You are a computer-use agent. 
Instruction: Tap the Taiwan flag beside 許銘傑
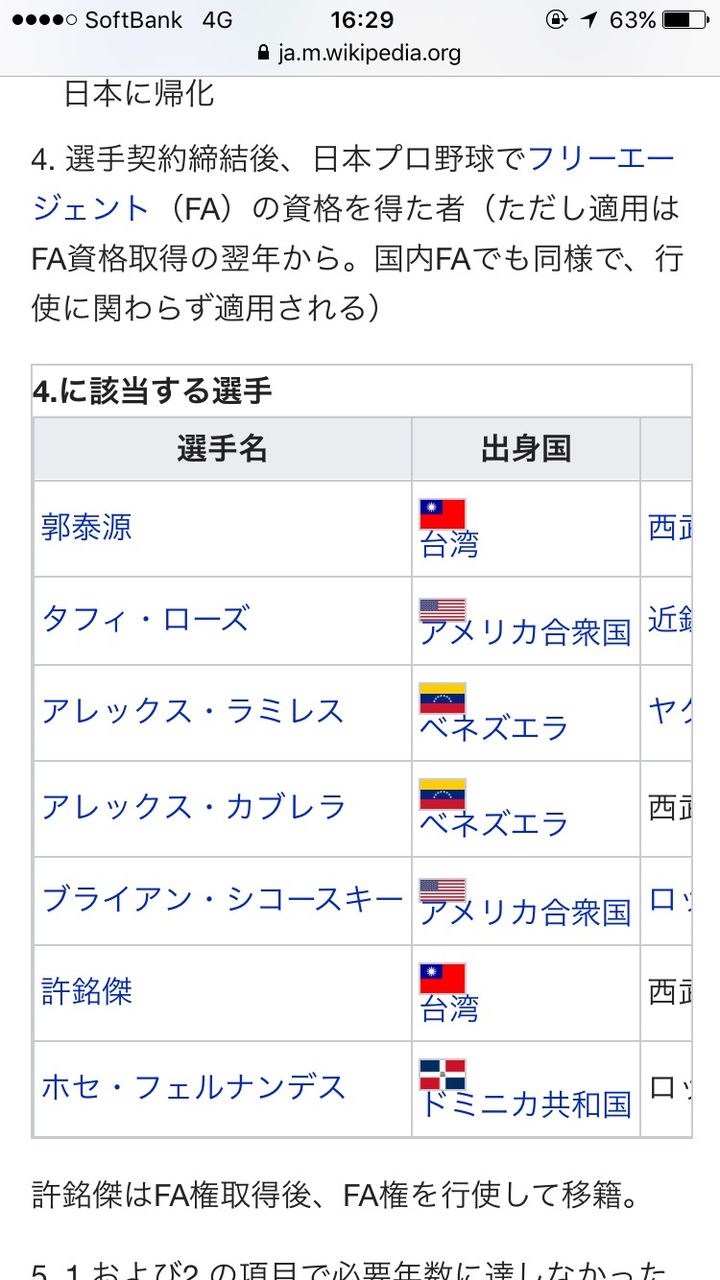tap(442, 978)
